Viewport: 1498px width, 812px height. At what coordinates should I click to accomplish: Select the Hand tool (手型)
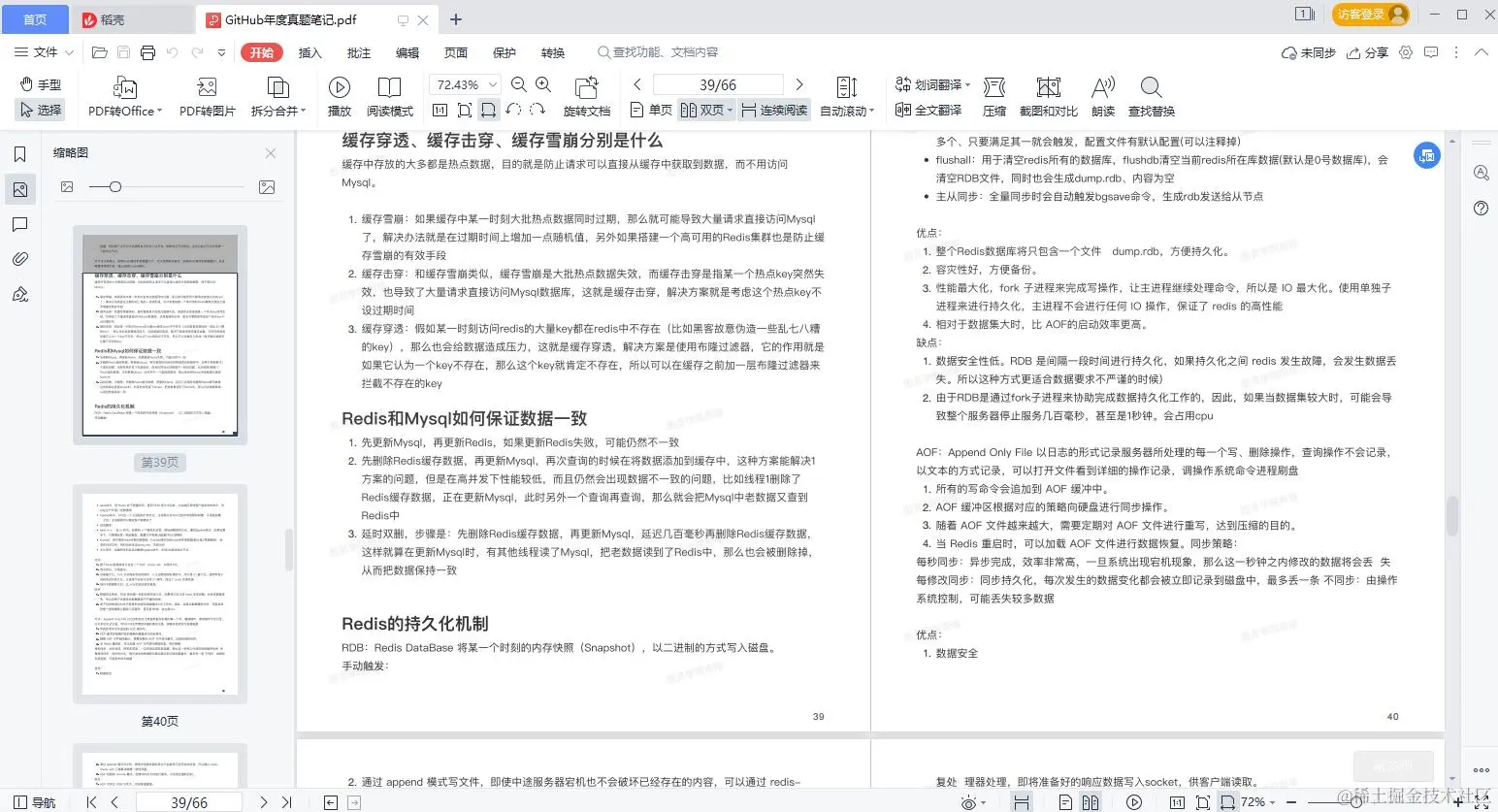41,84
